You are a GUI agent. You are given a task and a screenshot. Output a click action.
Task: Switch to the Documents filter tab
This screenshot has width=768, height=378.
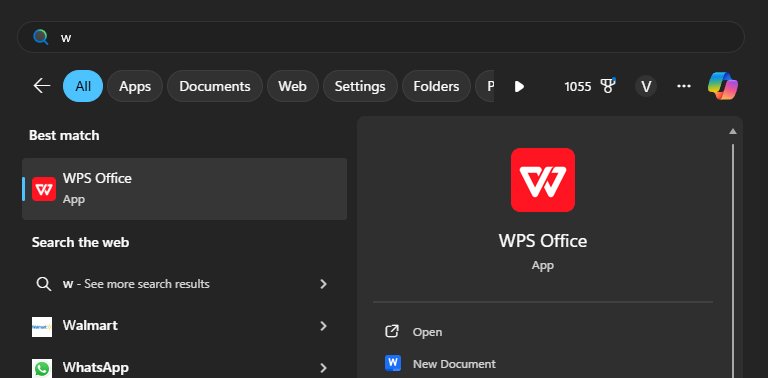pyautogui.click(x=215, y=86)
